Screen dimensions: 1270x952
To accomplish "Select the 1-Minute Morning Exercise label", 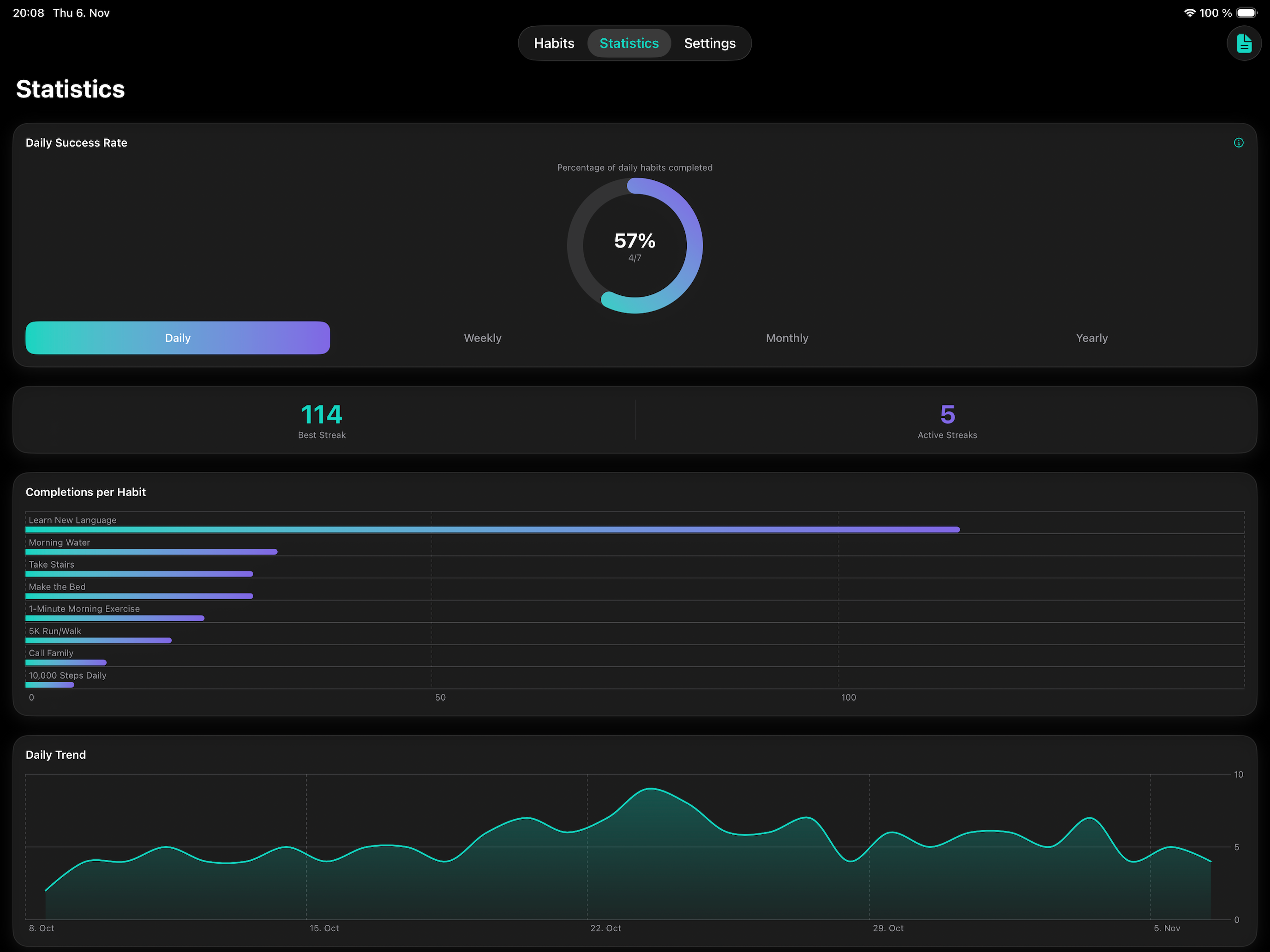I will [84, 609].
